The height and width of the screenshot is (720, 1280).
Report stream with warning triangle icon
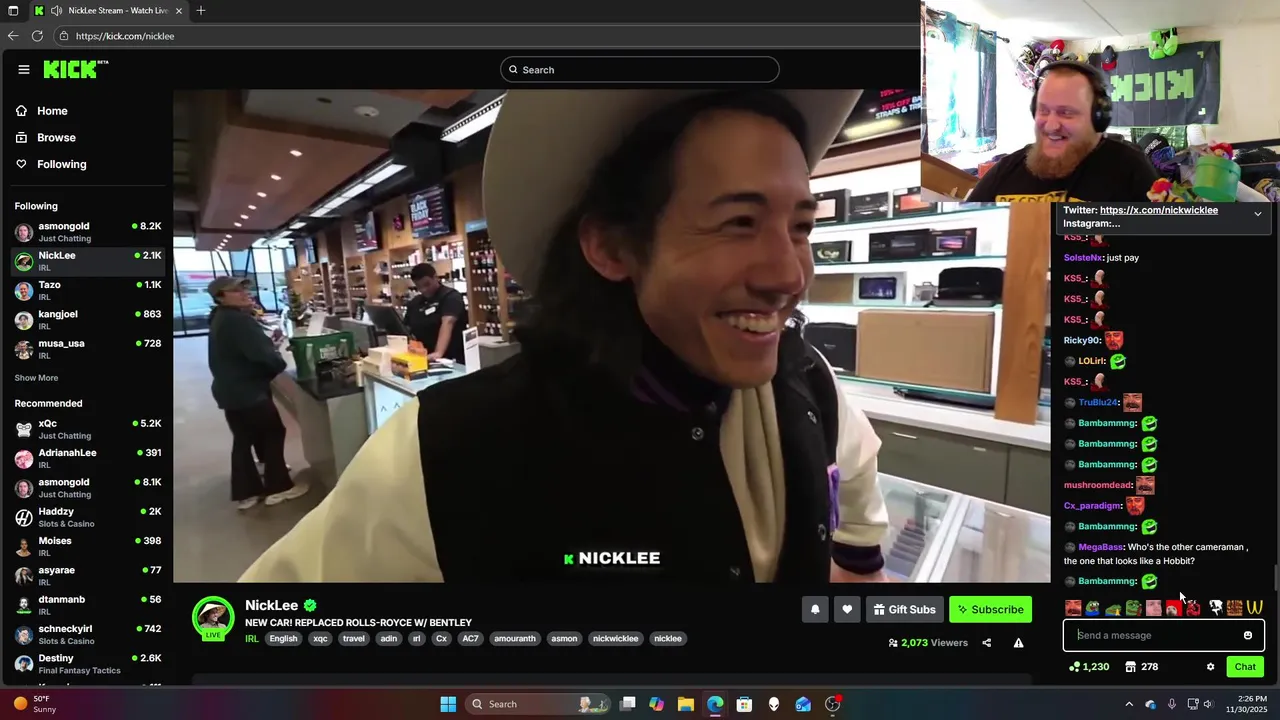click(1018, 643)
